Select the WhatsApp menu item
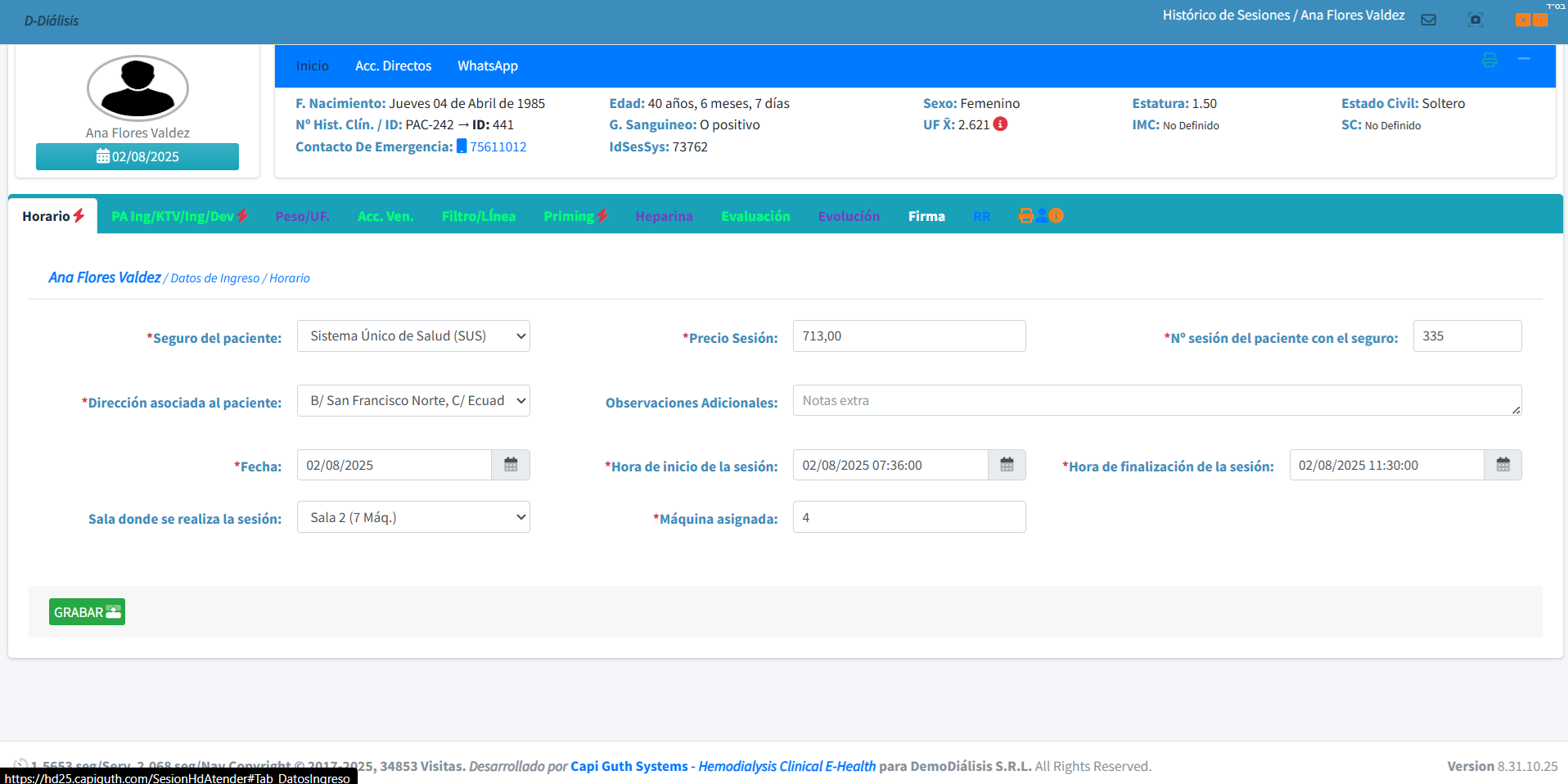This screenshot has width=1568, height=784. point(488,65)
